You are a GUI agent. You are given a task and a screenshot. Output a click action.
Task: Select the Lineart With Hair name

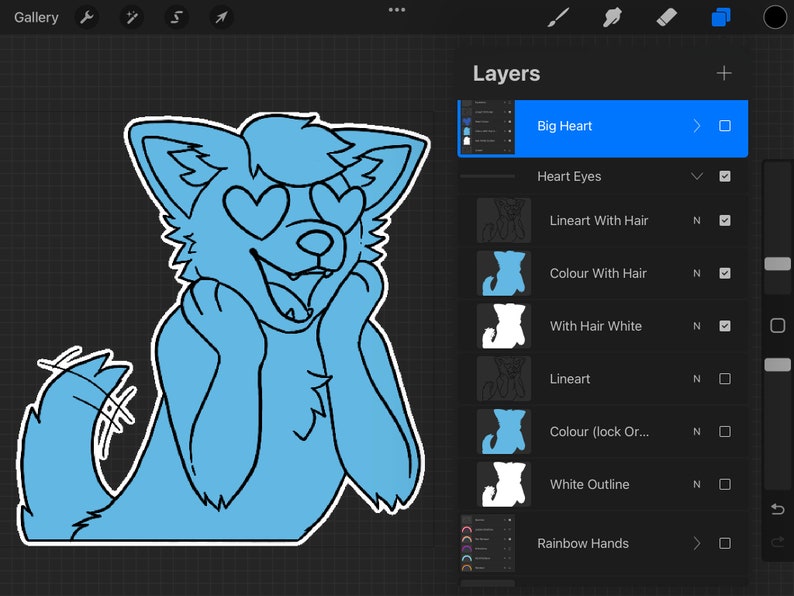point(599,220)
